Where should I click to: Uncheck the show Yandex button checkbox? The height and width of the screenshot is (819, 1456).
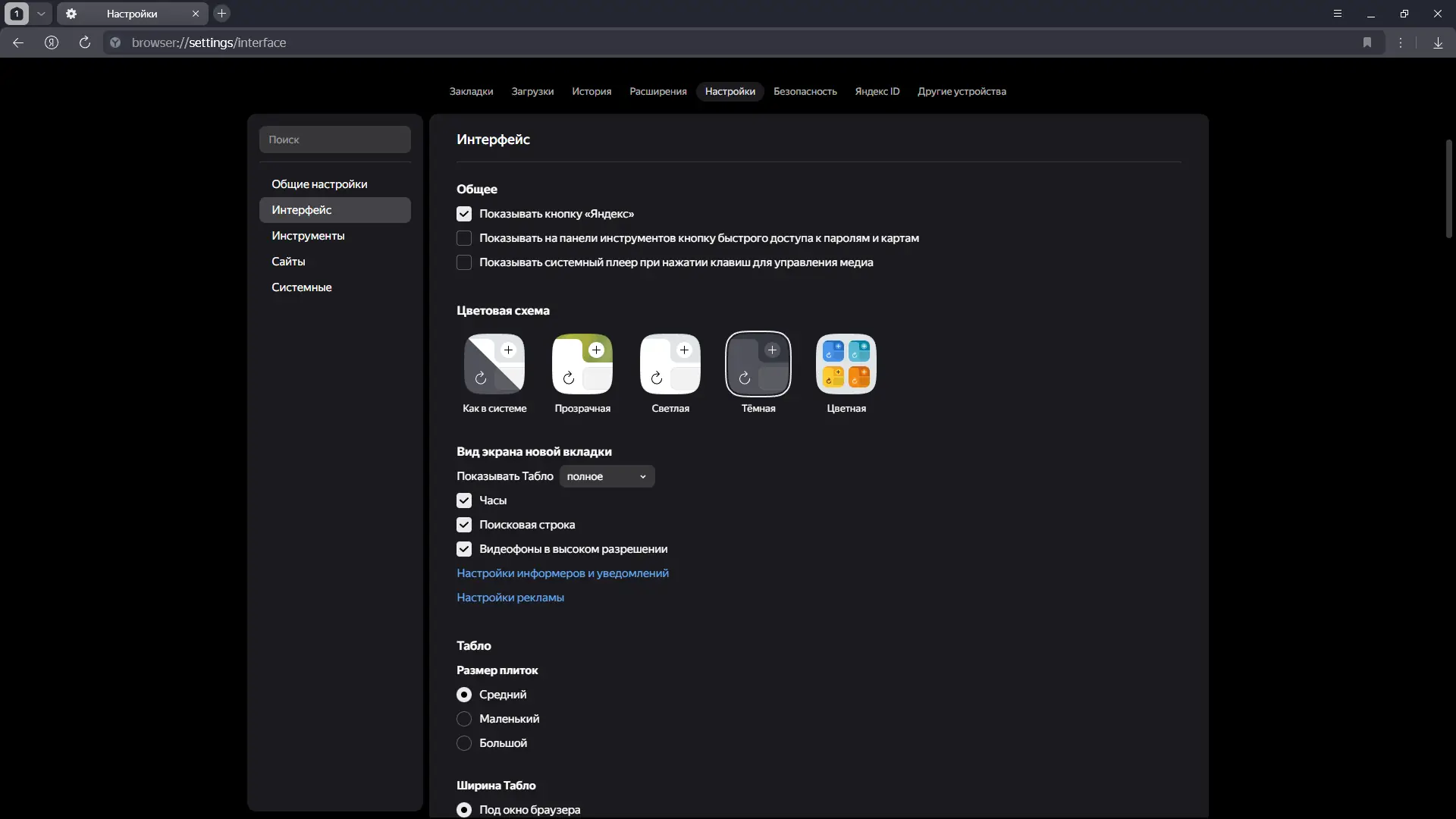(x=464, y=214)
